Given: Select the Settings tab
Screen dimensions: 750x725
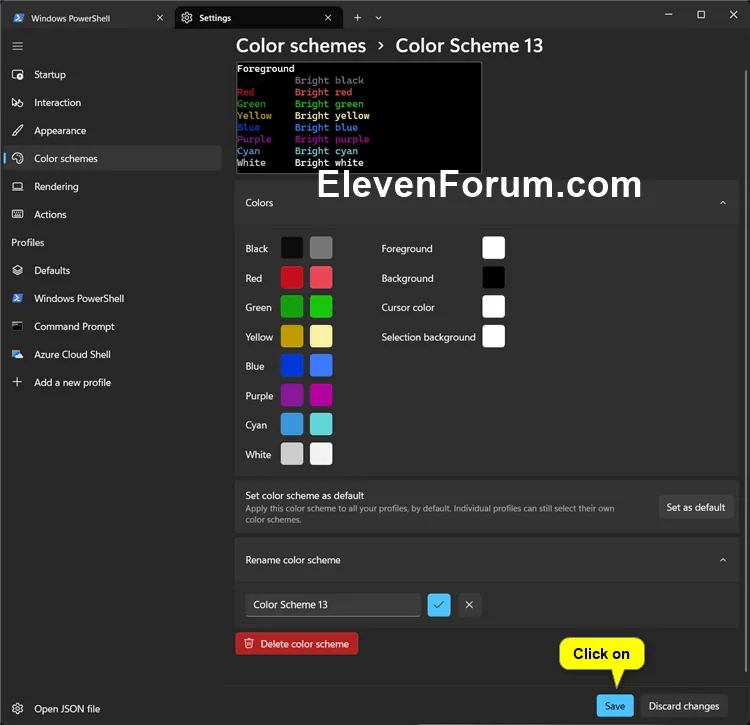Looking at the screenshot, I should click(x=258, y=18).
